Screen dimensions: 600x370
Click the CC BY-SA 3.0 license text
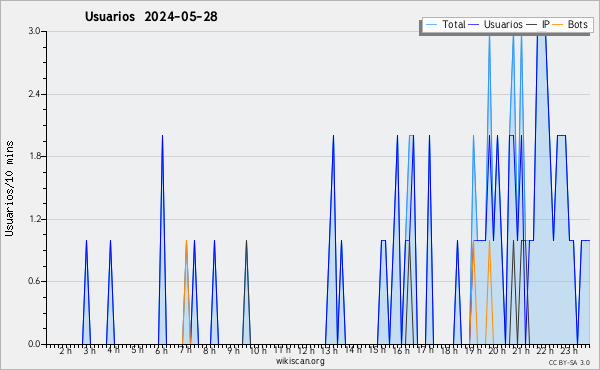tap(569, 362)
